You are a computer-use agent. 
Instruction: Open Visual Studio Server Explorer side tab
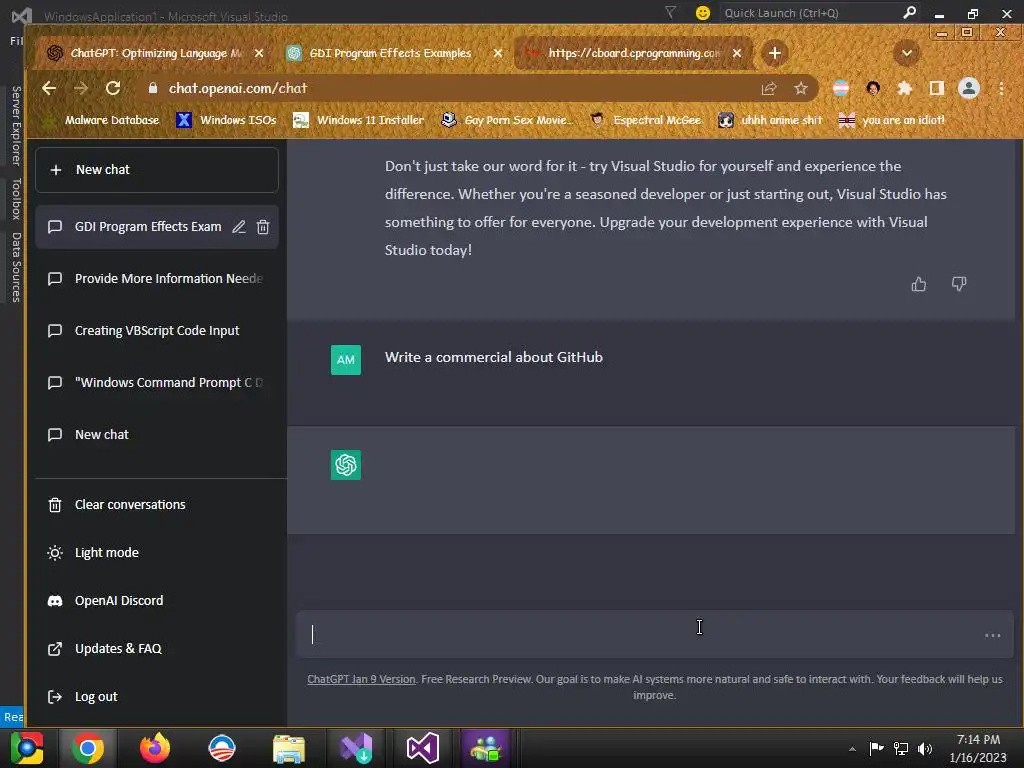coord(16,125)
